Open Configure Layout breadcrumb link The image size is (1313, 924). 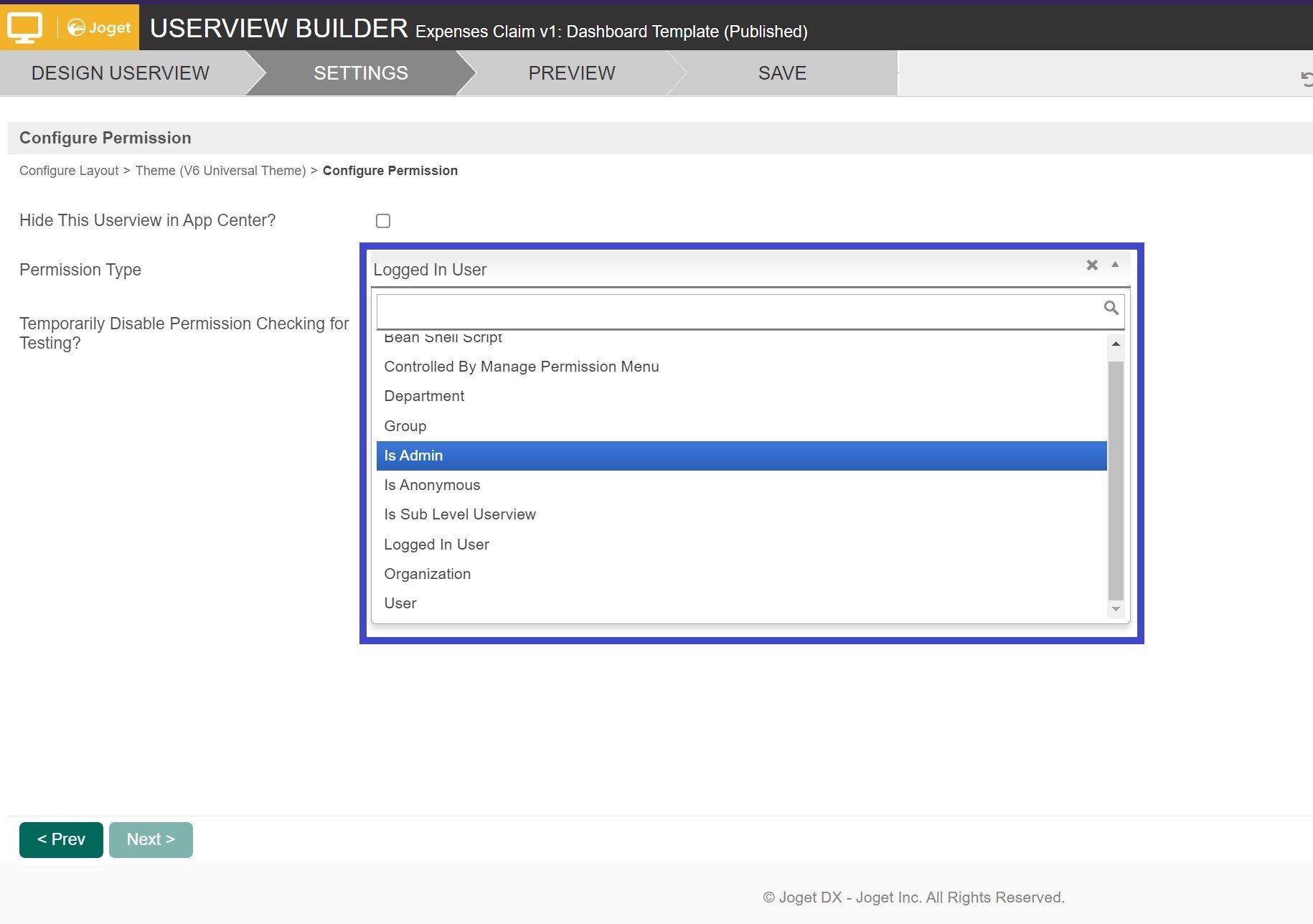[69, 171]
